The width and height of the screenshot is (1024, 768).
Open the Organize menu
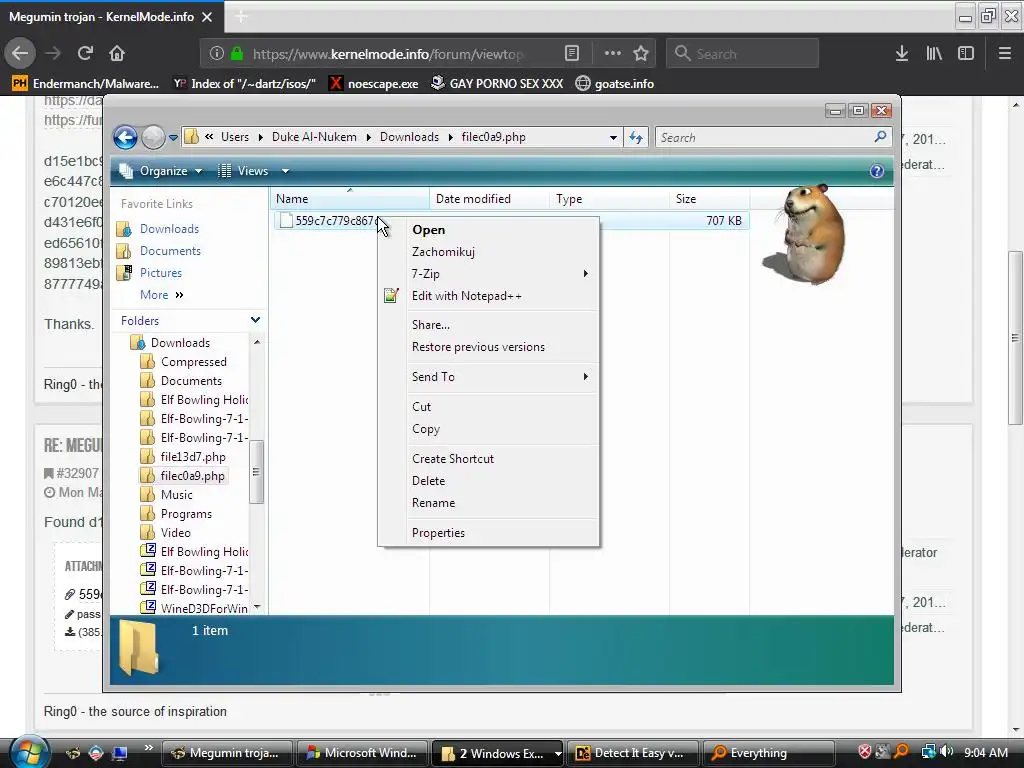[161, 171]
